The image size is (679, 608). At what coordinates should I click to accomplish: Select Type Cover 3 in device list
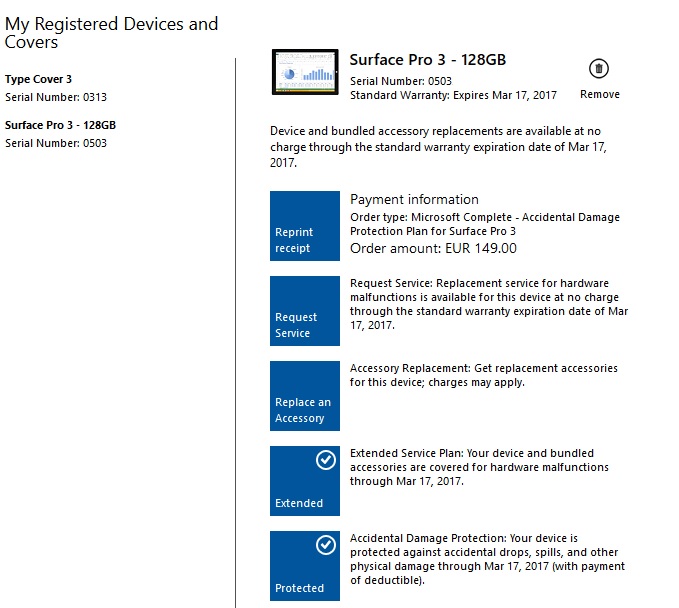pyautogui.click(x=39, y=79)
